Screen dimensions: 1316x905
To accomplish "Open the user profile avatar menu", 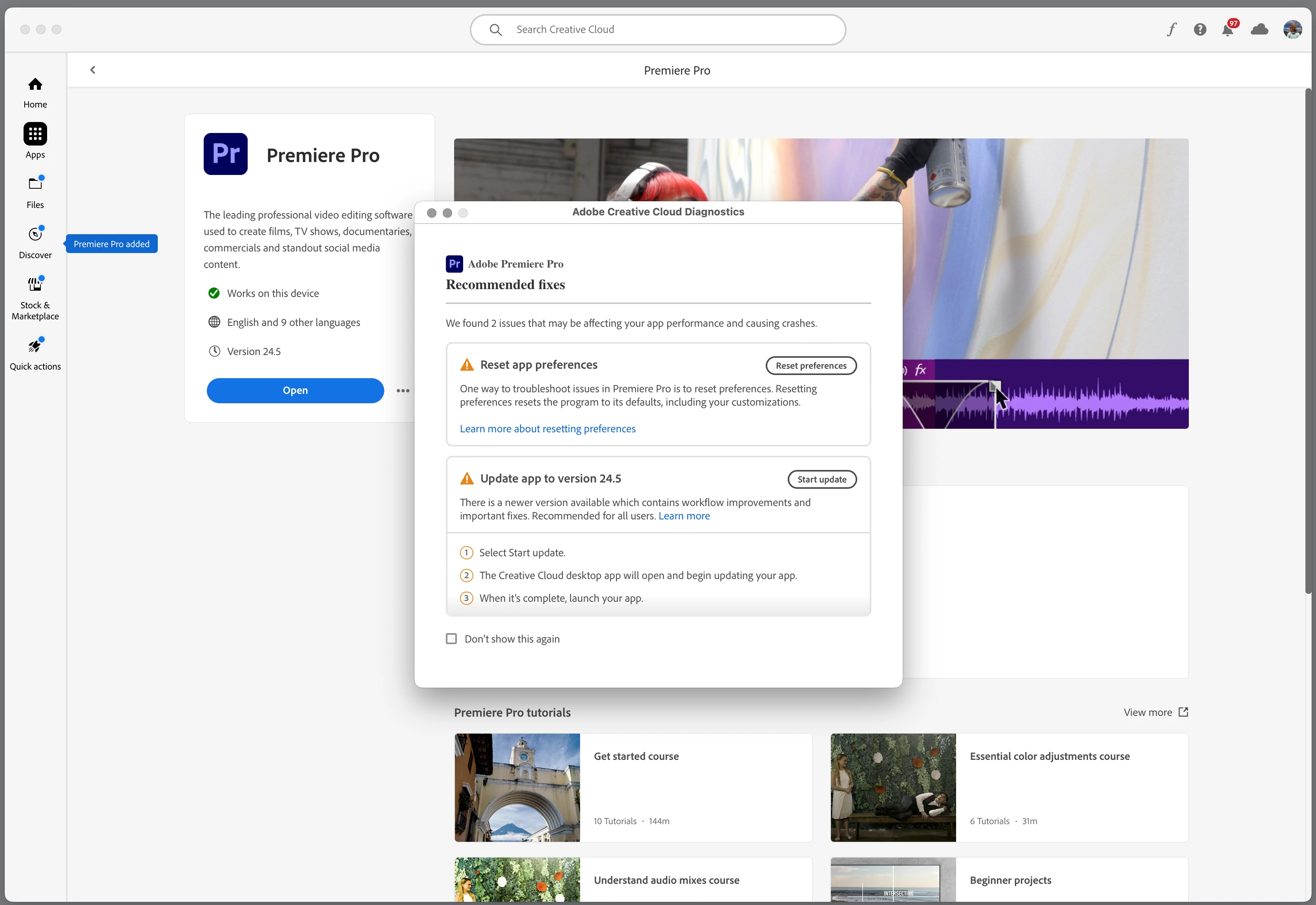I will (1292, 29).
